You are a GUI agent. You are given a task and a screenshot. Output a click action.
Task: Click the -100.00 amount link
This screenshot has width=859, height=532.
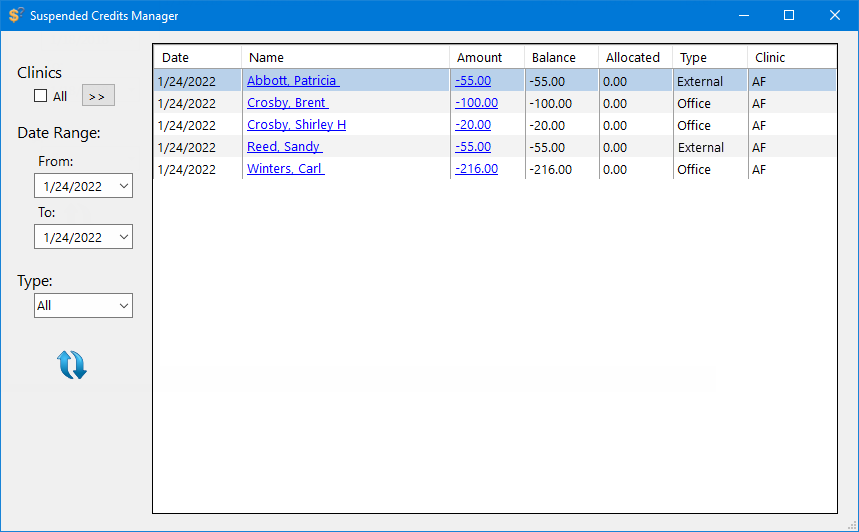pyautogui.click(x=476, y=103)
